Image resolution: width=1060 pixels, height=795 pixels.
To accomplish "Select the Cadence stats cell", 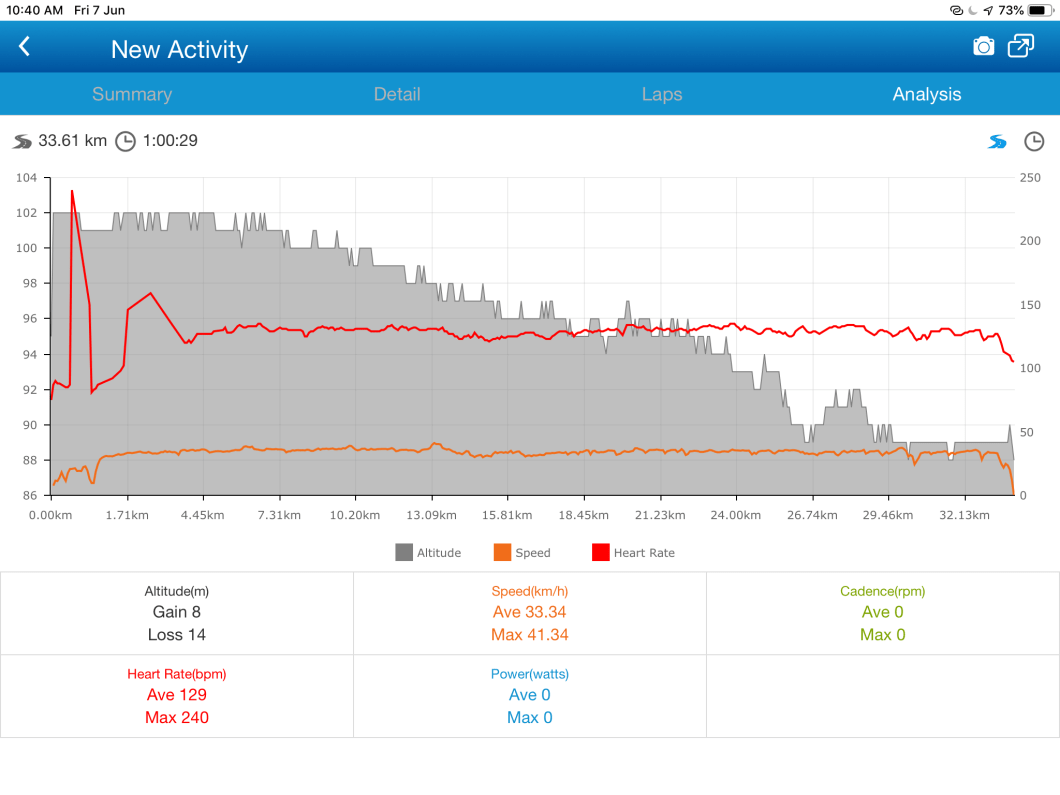I will (x=883, y=613).
